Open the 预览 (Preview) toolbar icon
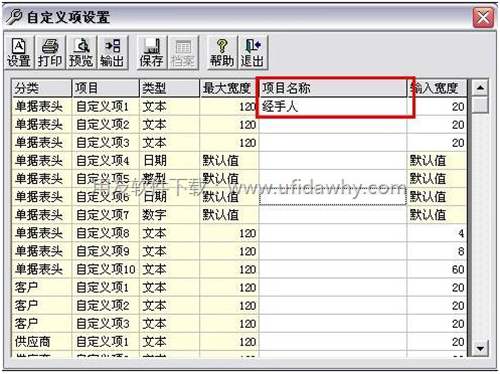Image resolution: width=500 pixels, height=374 pixels. (x=80, y=53)
